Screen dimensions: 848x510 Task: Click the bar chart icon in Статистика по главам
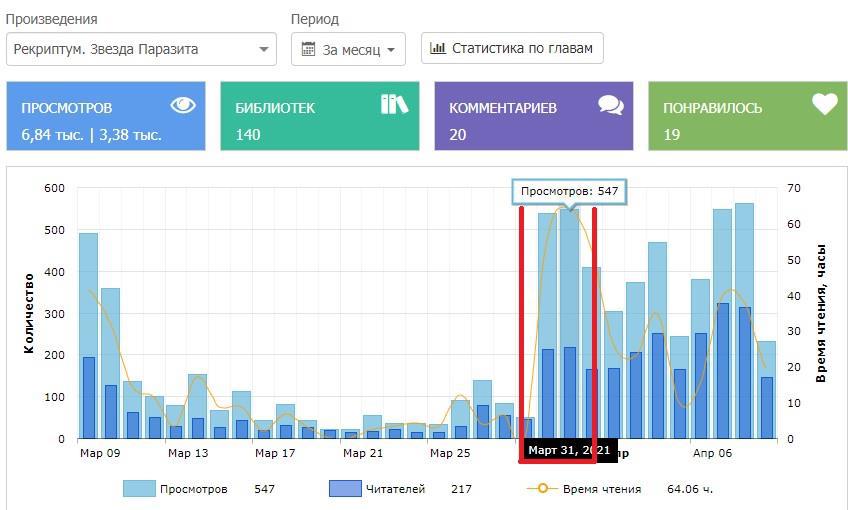[438, 48]
